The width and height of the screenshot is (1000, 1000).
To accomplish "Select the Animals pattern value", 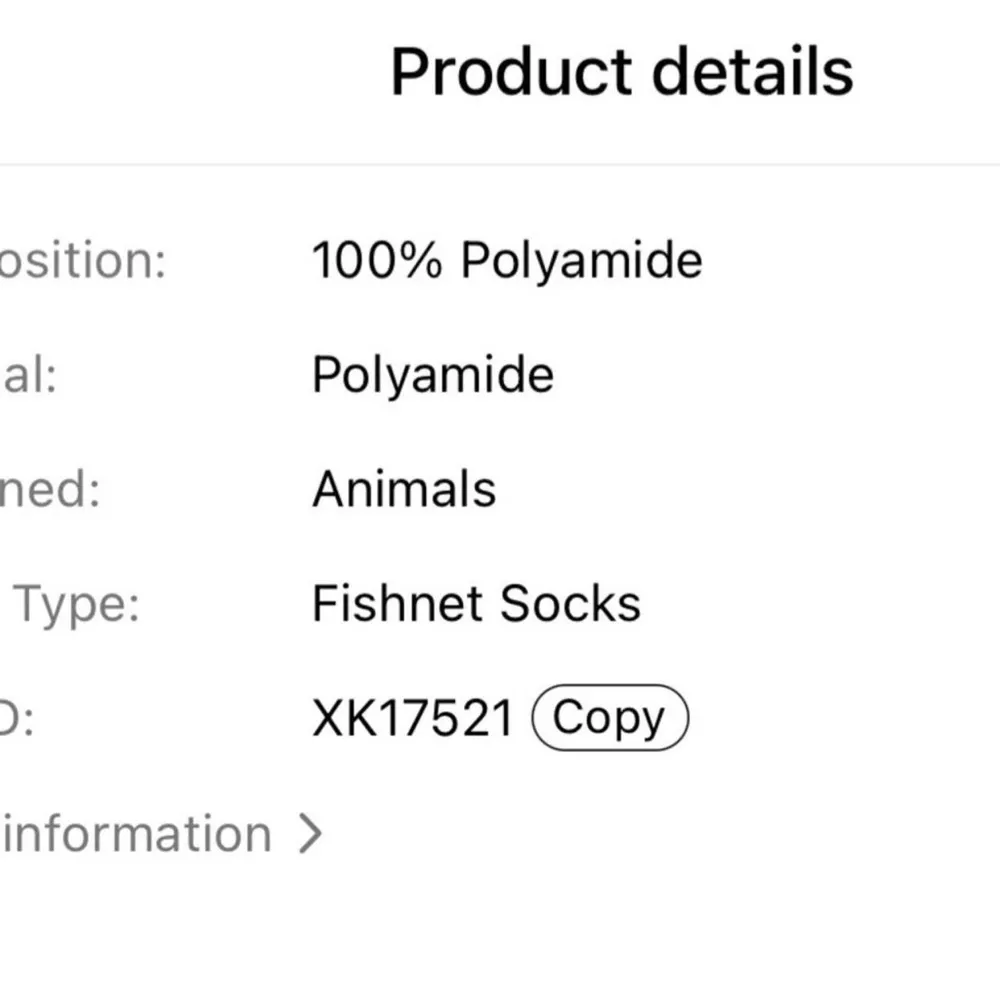I will coord(404,490).
